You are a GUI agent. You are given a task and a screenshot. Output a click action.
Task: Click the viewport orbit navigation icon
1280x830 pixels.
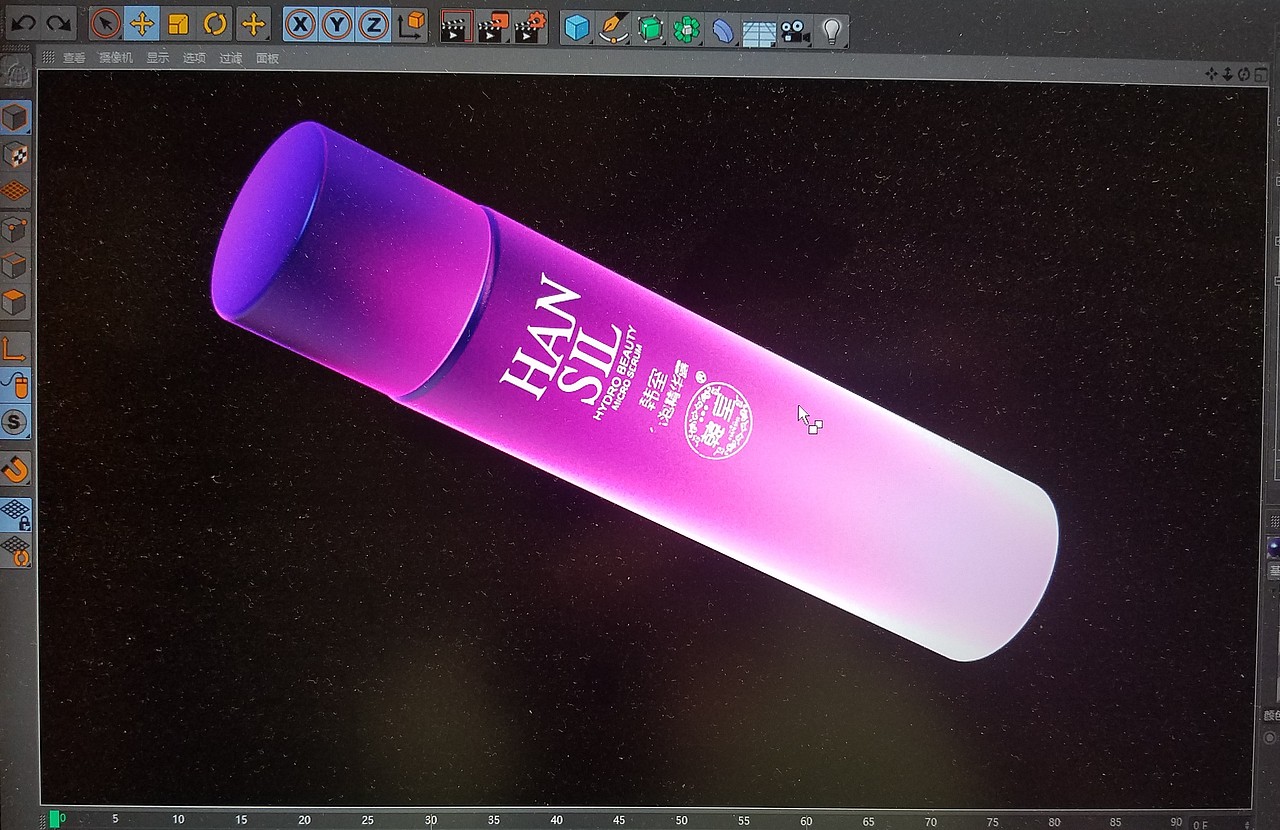(x=1243, y=74)
